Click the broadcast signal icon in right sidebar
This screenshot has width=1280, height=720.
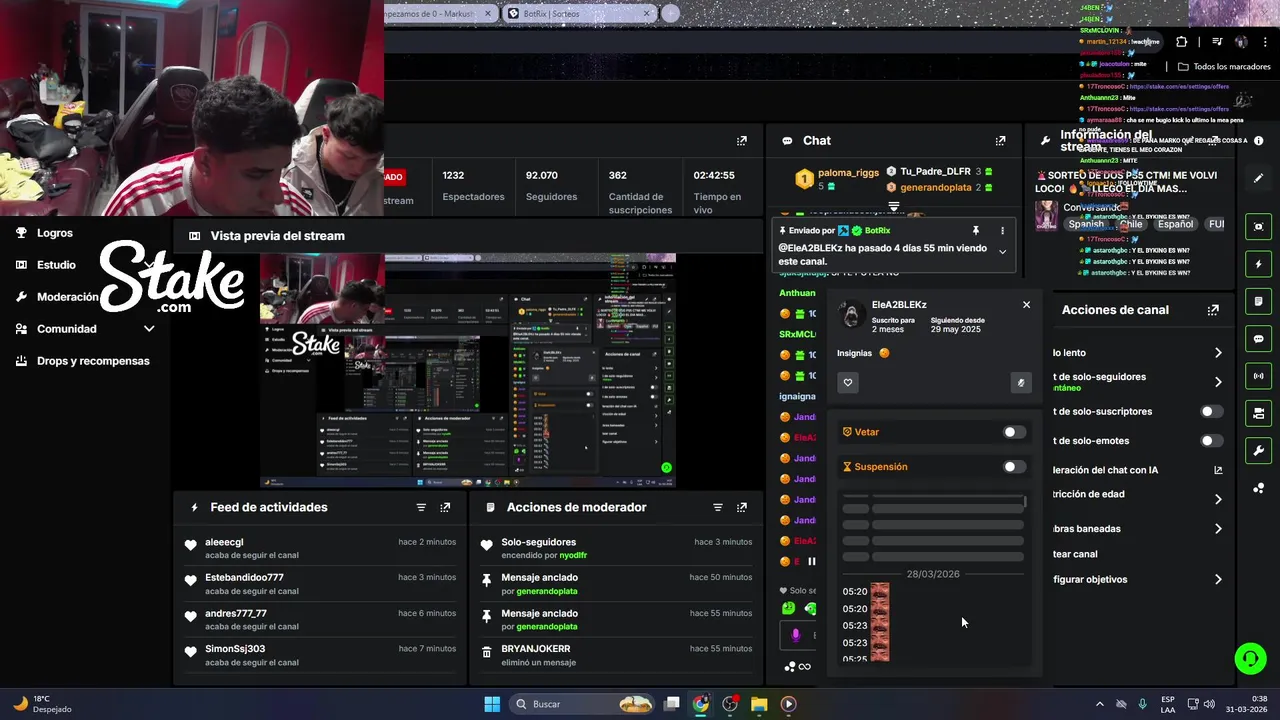coord(1259,376)
